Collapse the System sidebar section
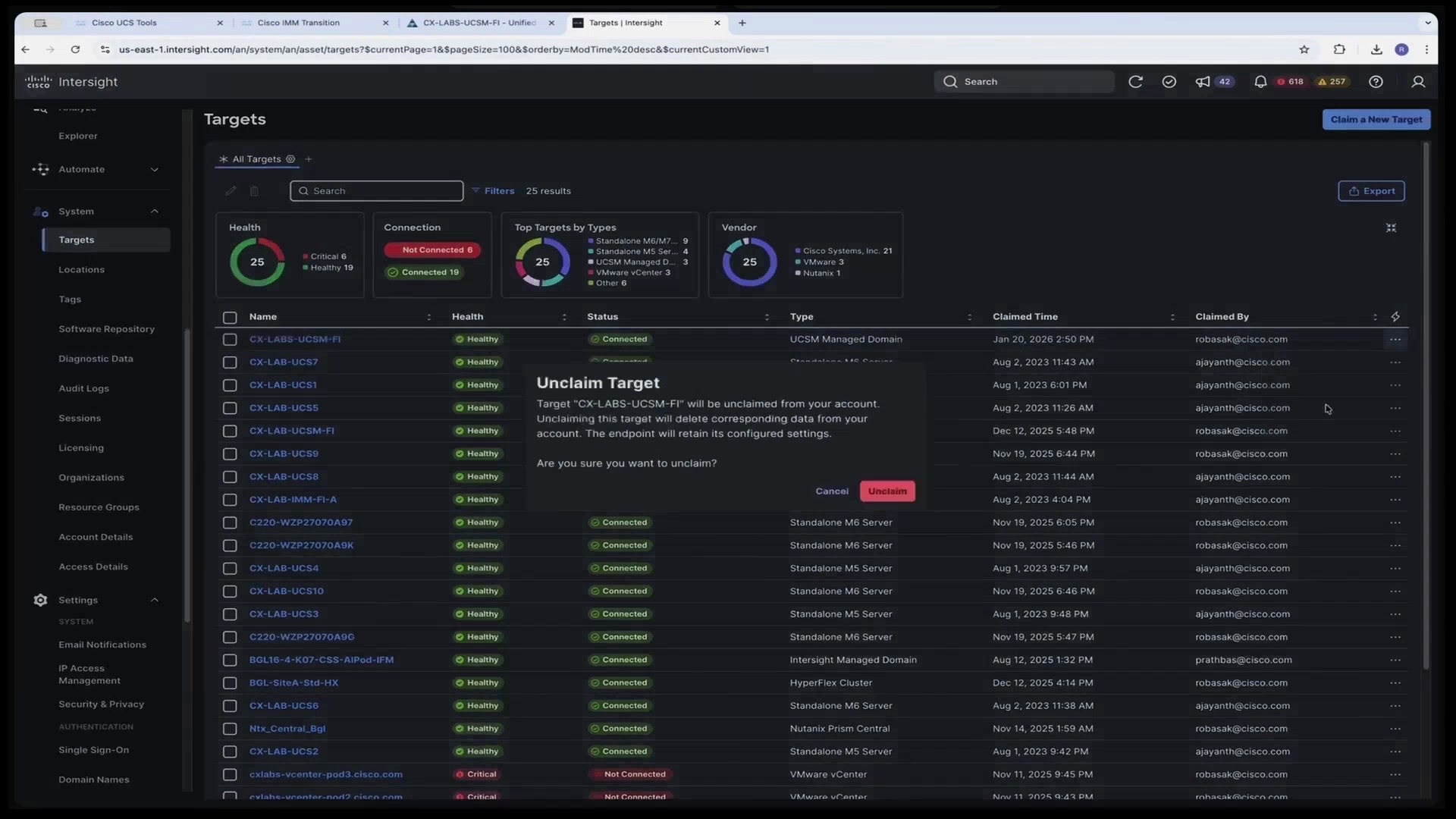The width and height of the screenshot is (1456, 819). [155, 212]
